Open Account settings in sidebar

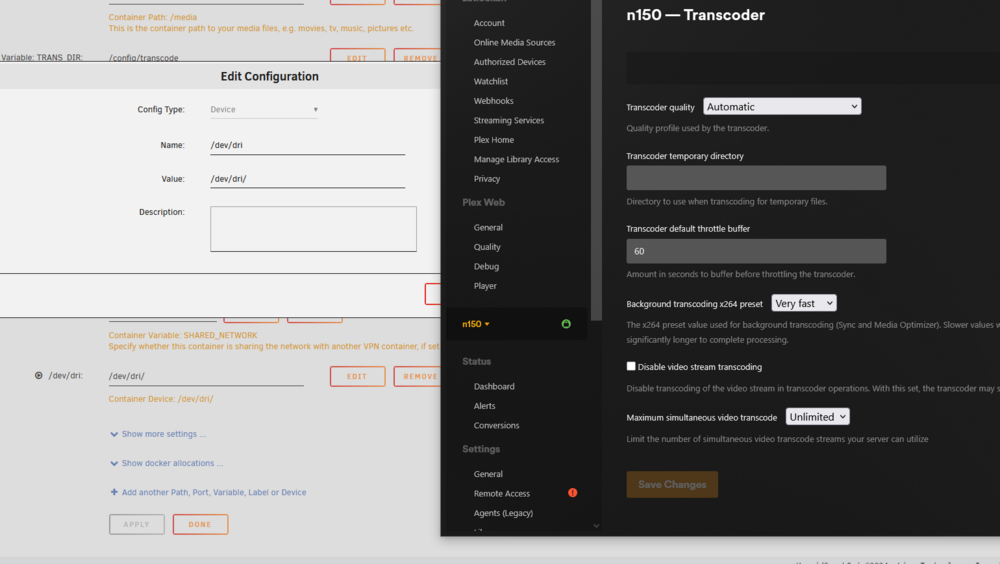click(x=489, y=23)
